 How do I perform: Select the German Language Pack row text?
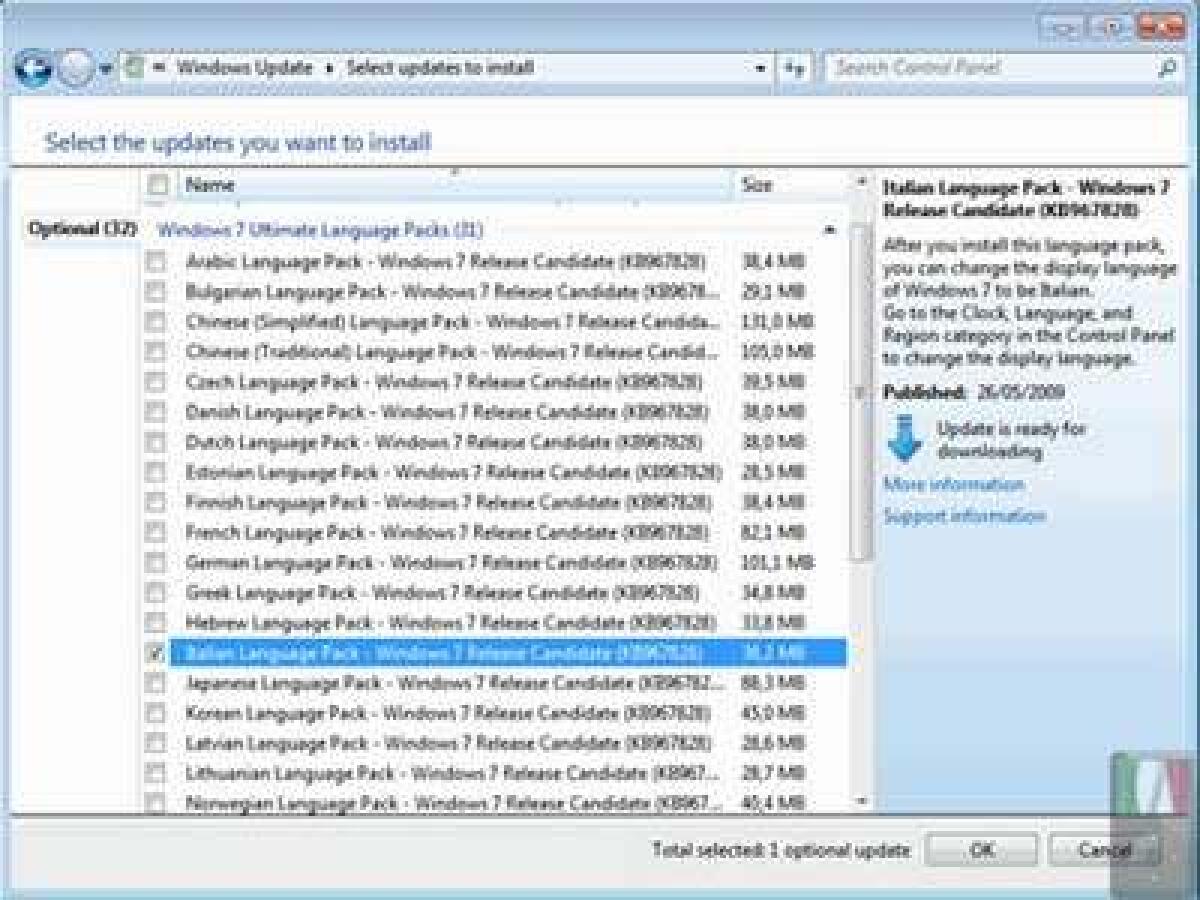(452, 563)
